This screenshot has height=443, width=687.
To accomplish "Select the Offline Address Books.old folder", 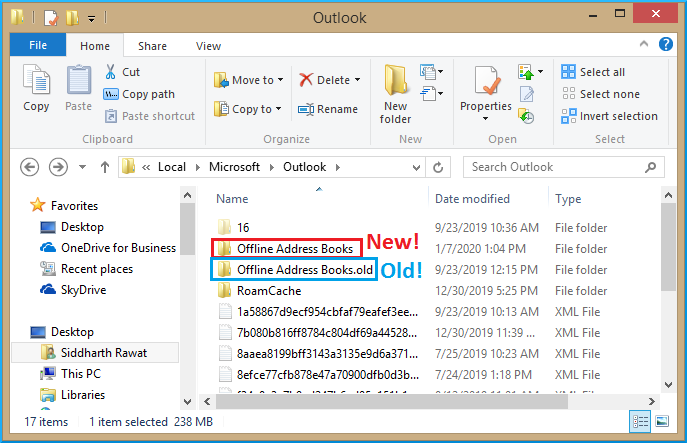I will (294, 269).
